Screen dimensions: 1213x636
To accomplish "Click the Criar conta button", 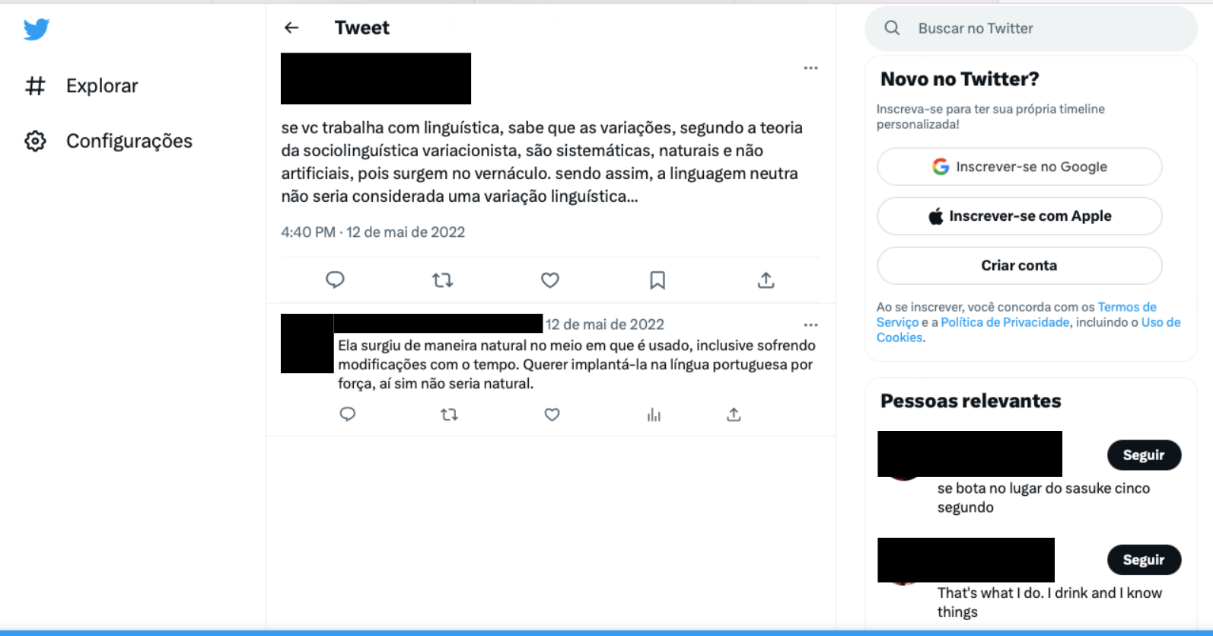I will pos(1019,266).
